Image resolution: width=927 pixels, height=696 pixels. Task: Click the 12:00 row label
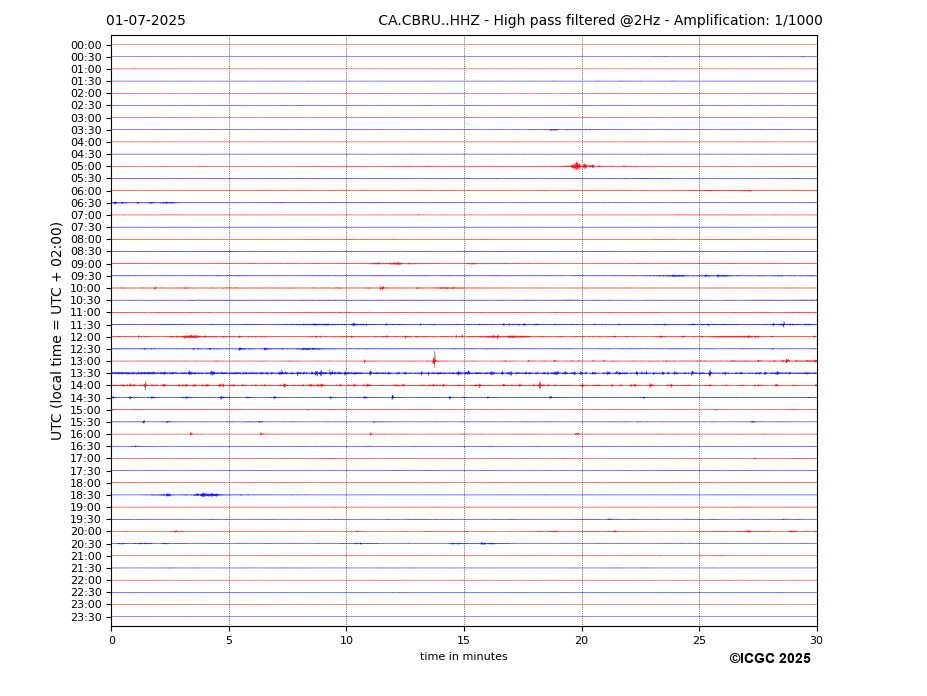(x=86, y=337)
